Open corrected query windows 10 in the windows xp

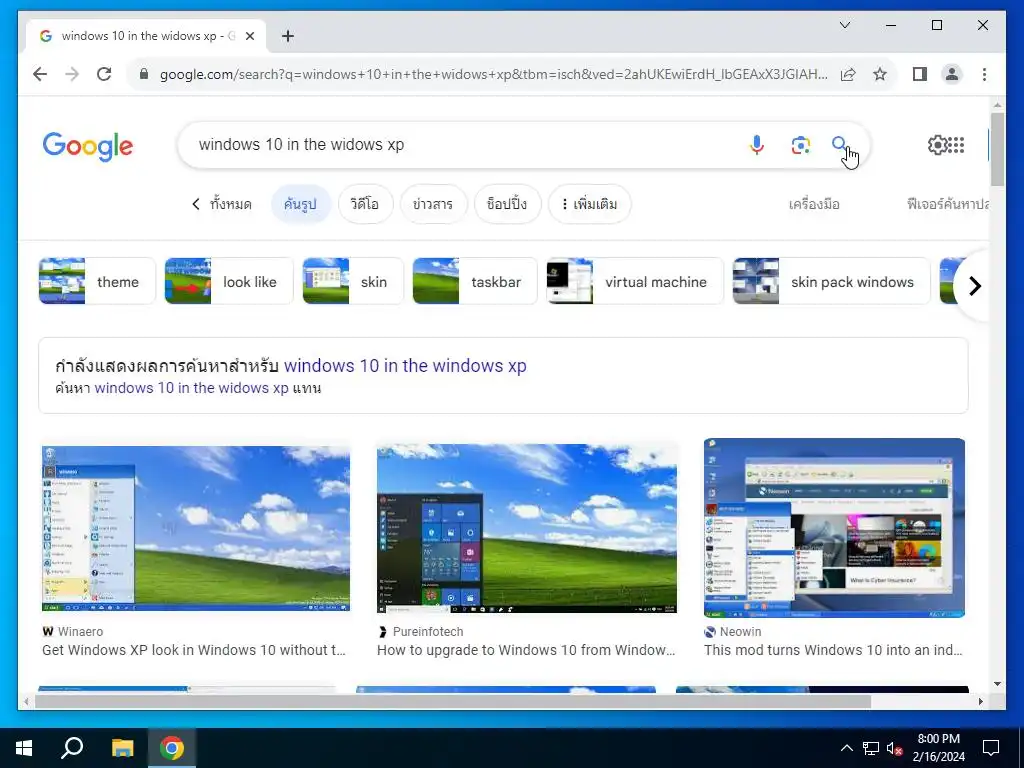point(405,365)
